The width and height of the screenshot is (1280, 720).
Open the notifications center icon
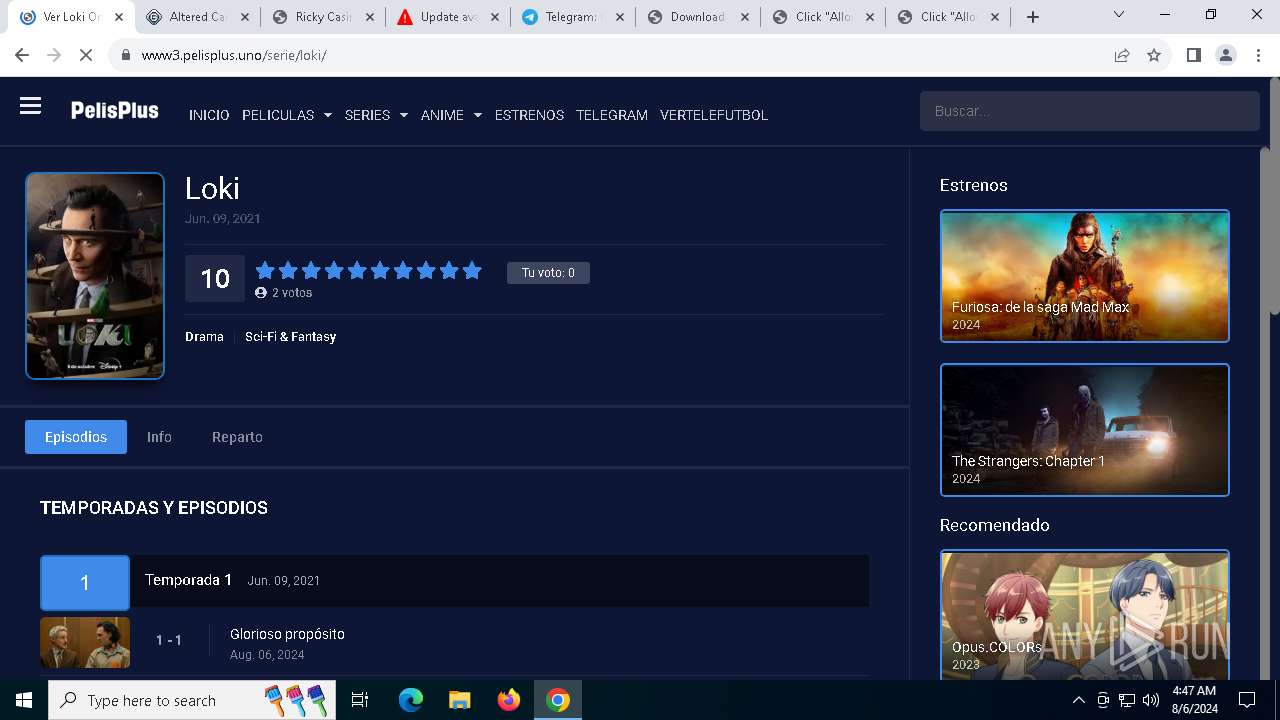pyautogui.click(x=1247, y=700)
